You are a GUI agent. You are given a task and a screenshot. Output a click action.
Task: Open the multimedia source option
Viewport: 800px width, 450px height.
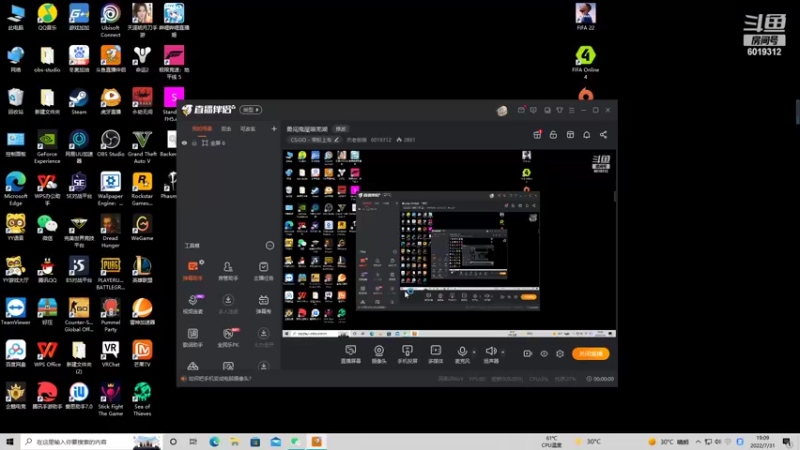436,354
